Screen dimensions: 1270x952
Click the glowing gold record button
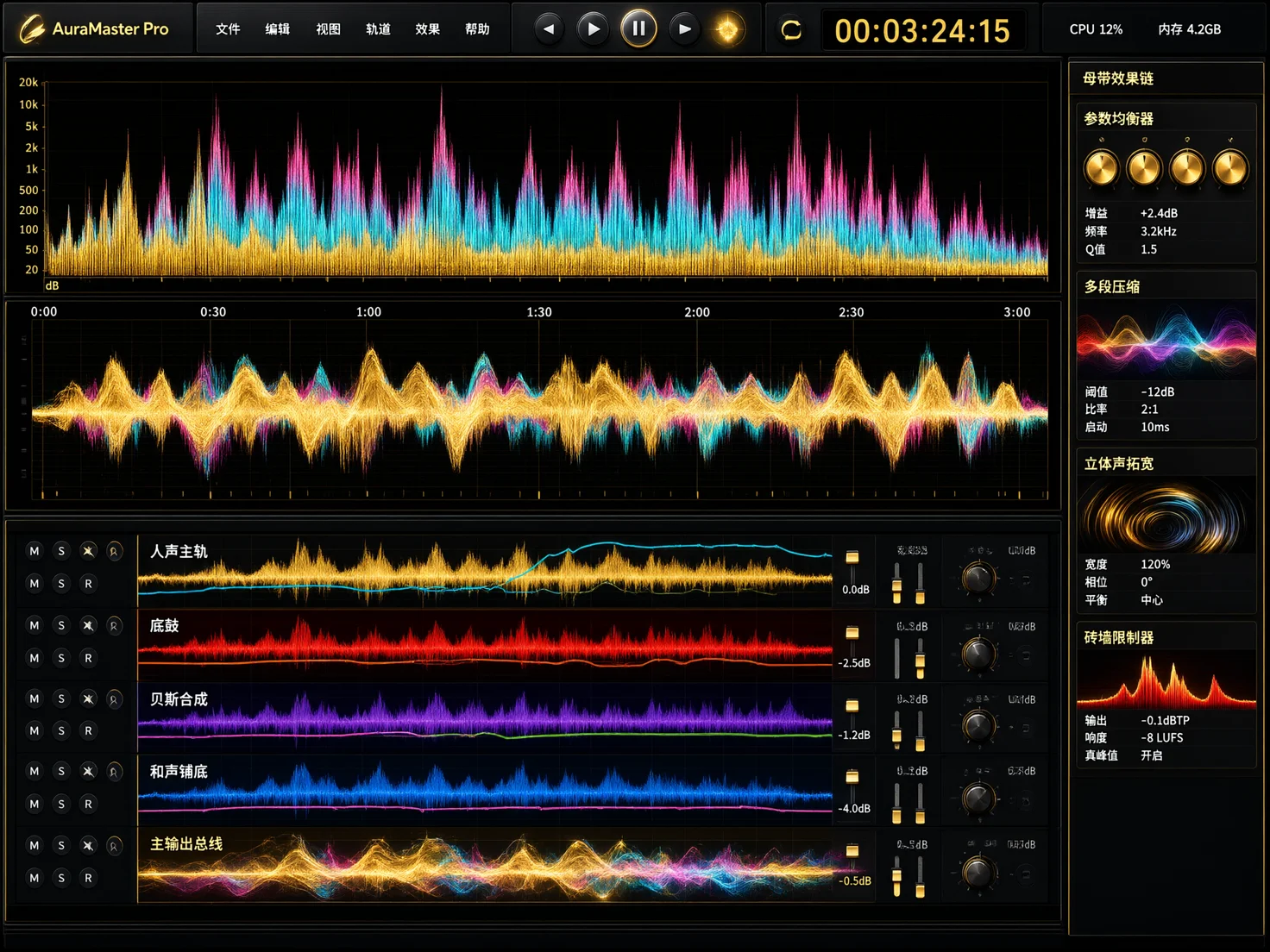[728, 30]
